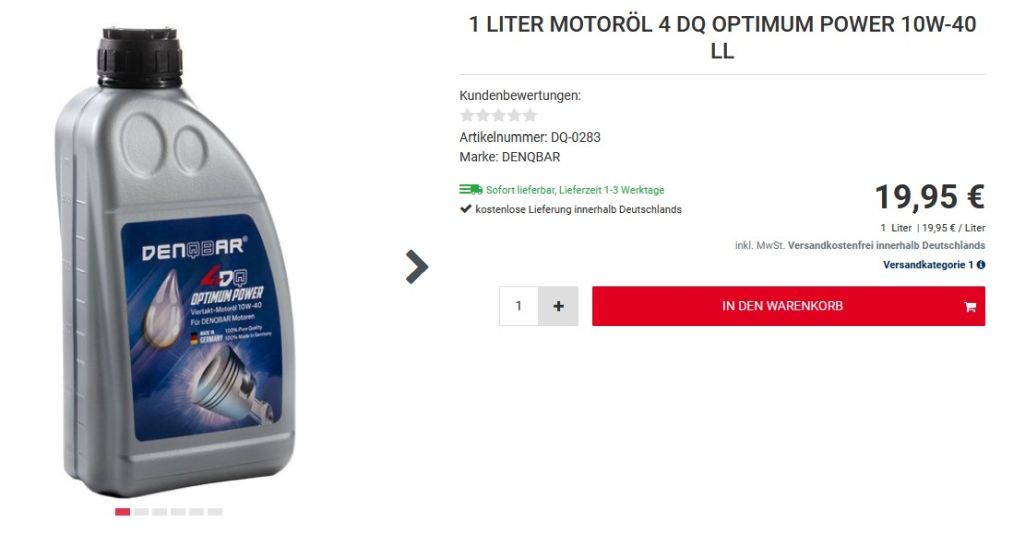Screen dimensions: 1024x546
Task: Click the DENQBAR brand name
Action: pos(530,157)
